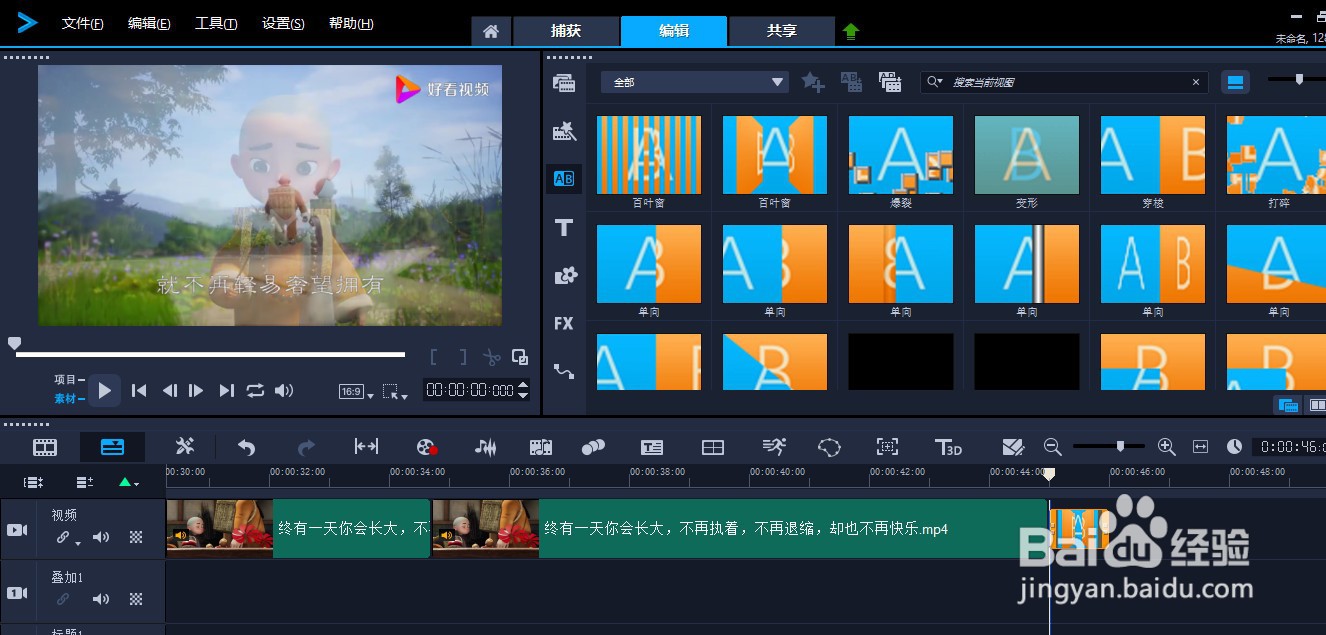Open the Graphics library icon
Viewport: 1326px width, 635px height.
tap(564, 275)
